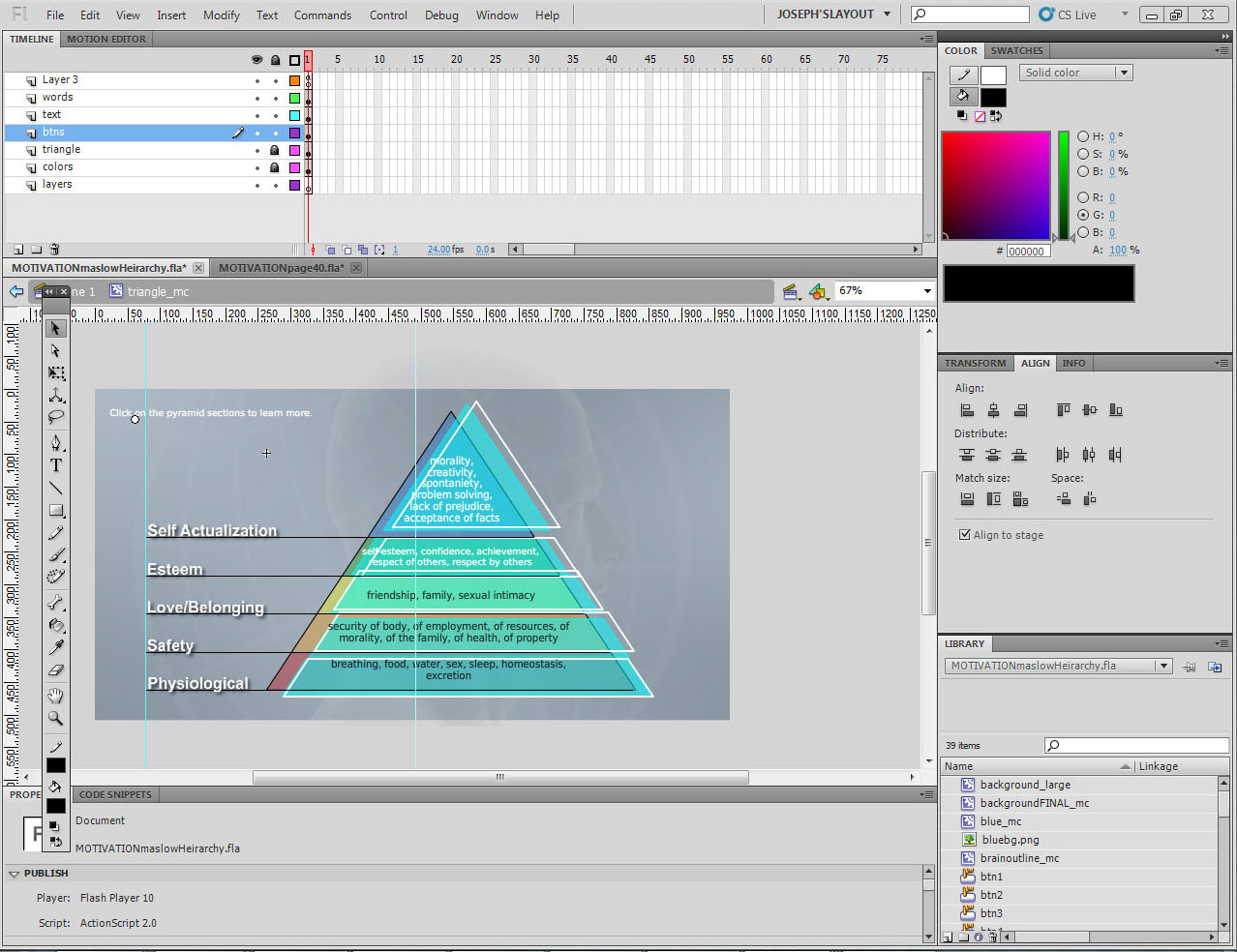The image size is (1237, 952).
Task: Unlock the triangle layer lock icon
Action: [275, 150]
